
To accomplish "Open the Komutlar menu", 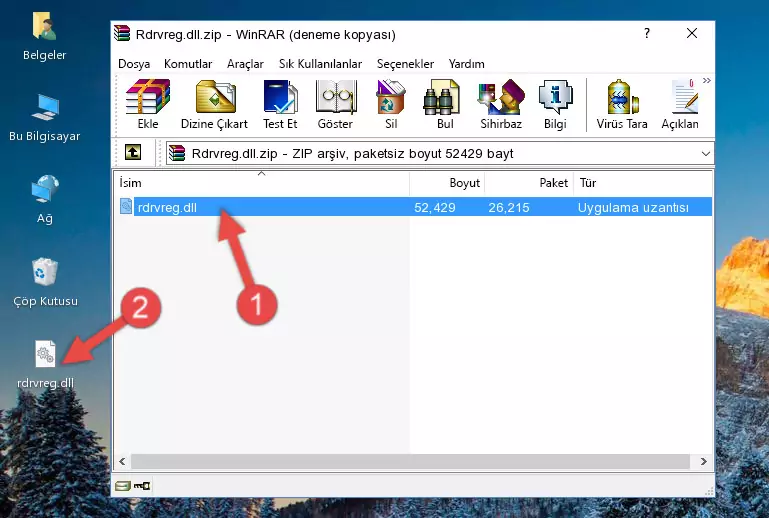I will tap(188, 64).
